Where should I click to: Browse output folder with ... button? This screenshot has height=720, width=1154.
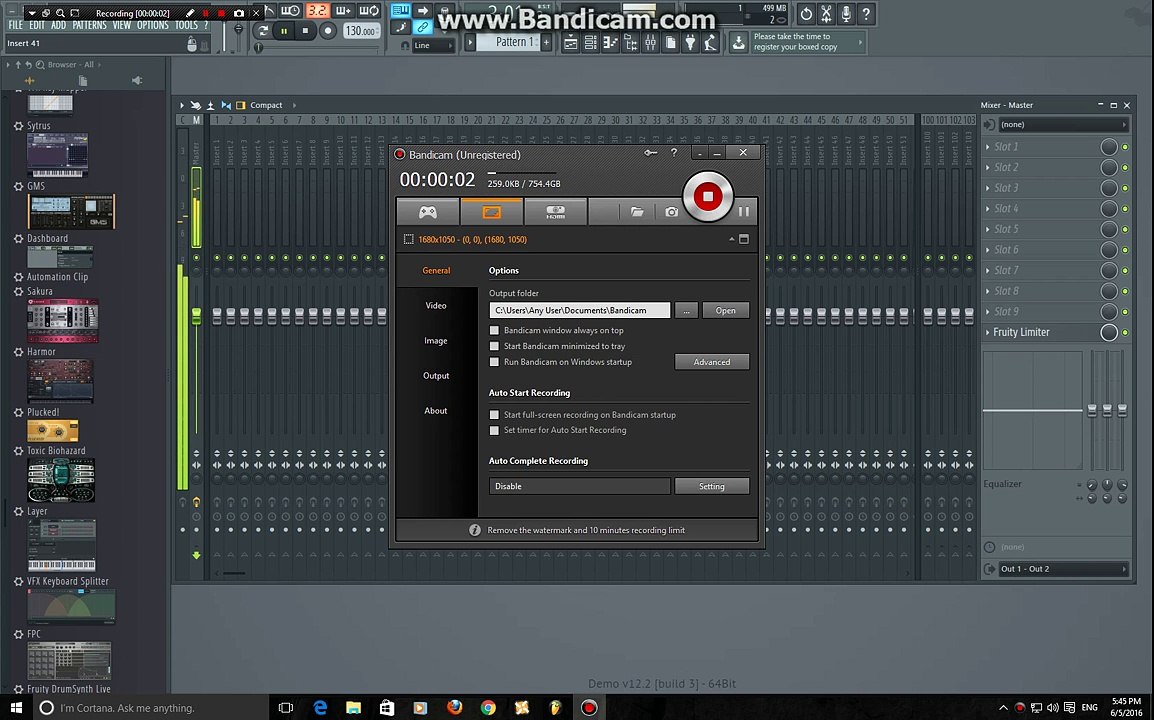tap(686, 310)
